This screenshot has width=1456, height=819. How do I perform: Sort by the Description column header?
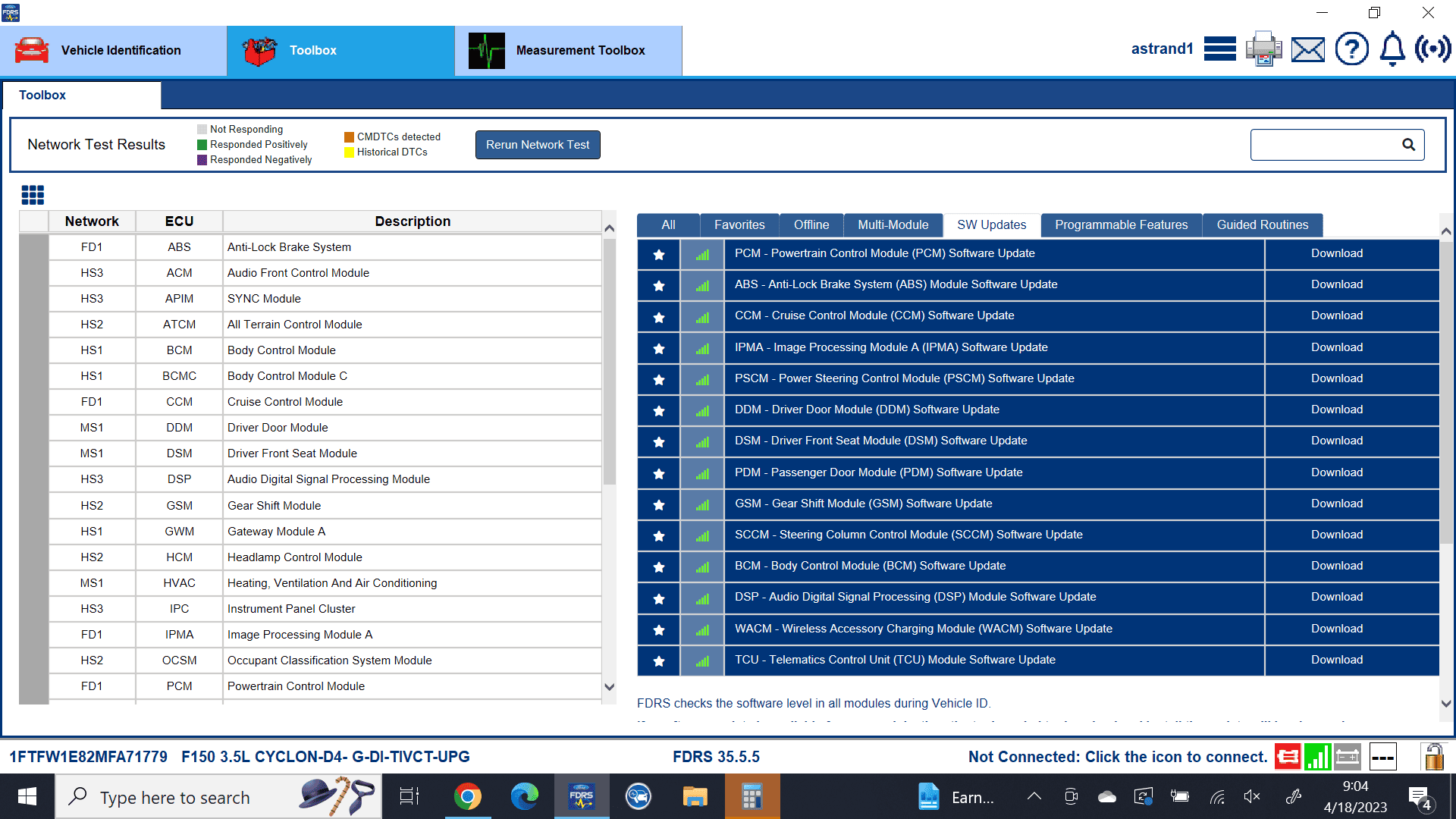click(x=413, y=221)
